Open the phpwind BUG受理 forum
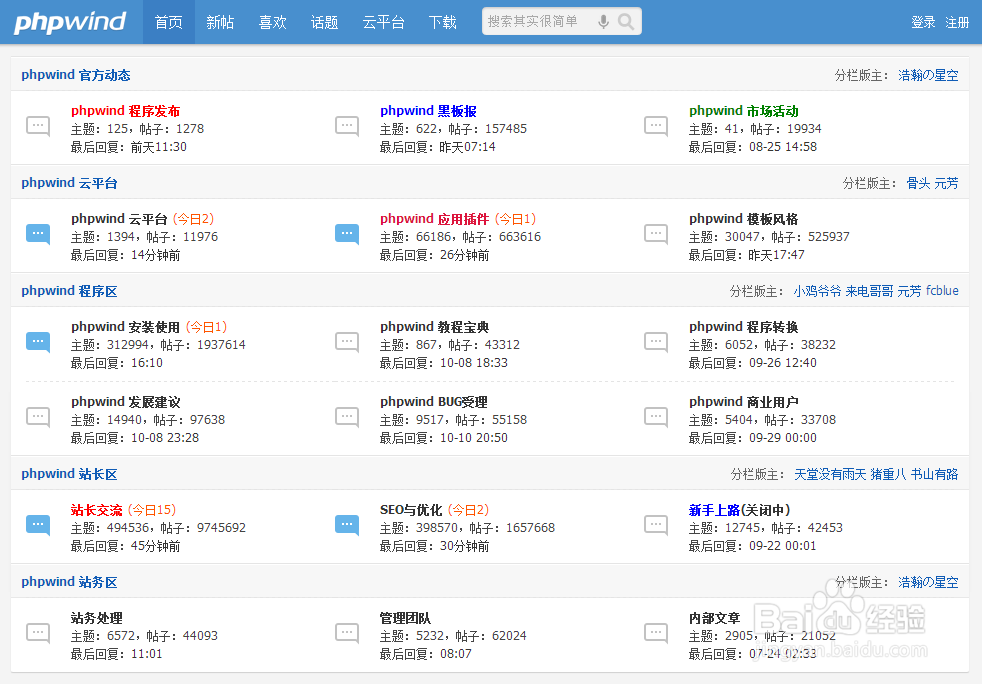 pos(434,402)
